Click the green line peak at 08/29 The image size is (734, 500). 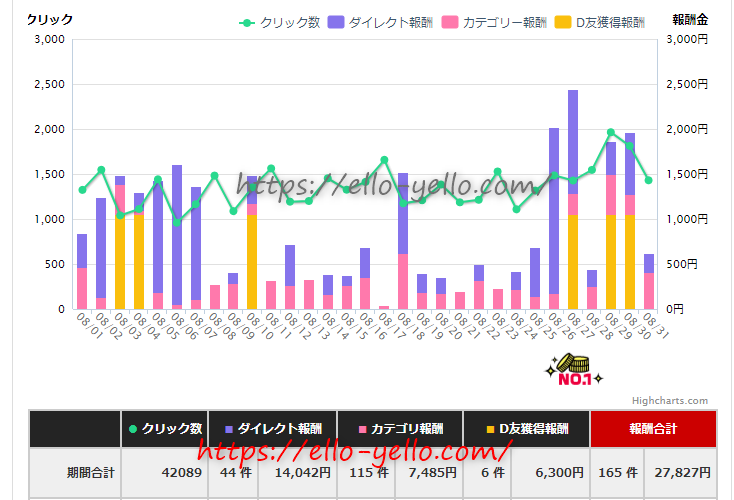tap(611, 133)
